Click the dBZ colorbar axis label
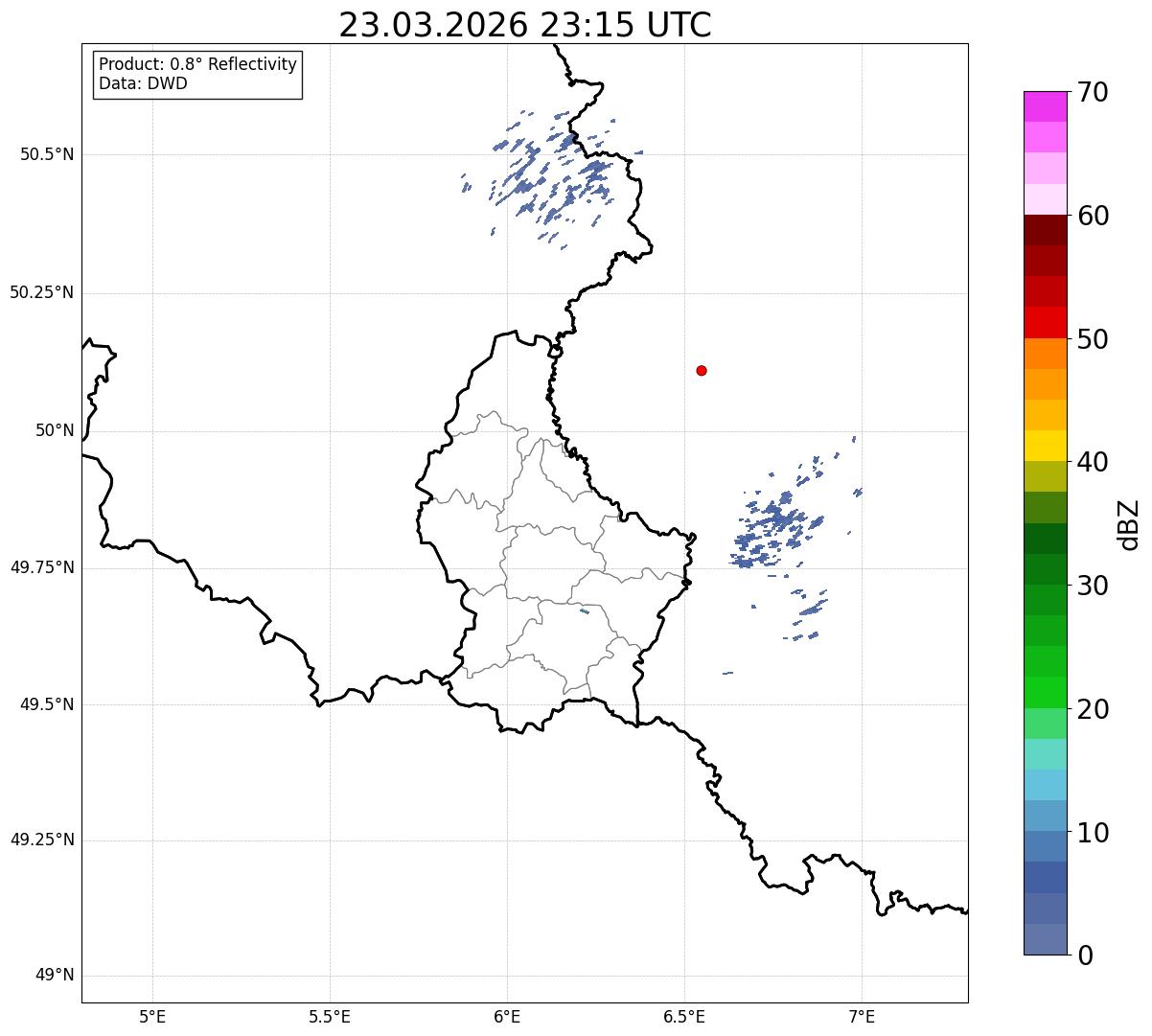The image size is (1152, 1036). (1129, 523)
